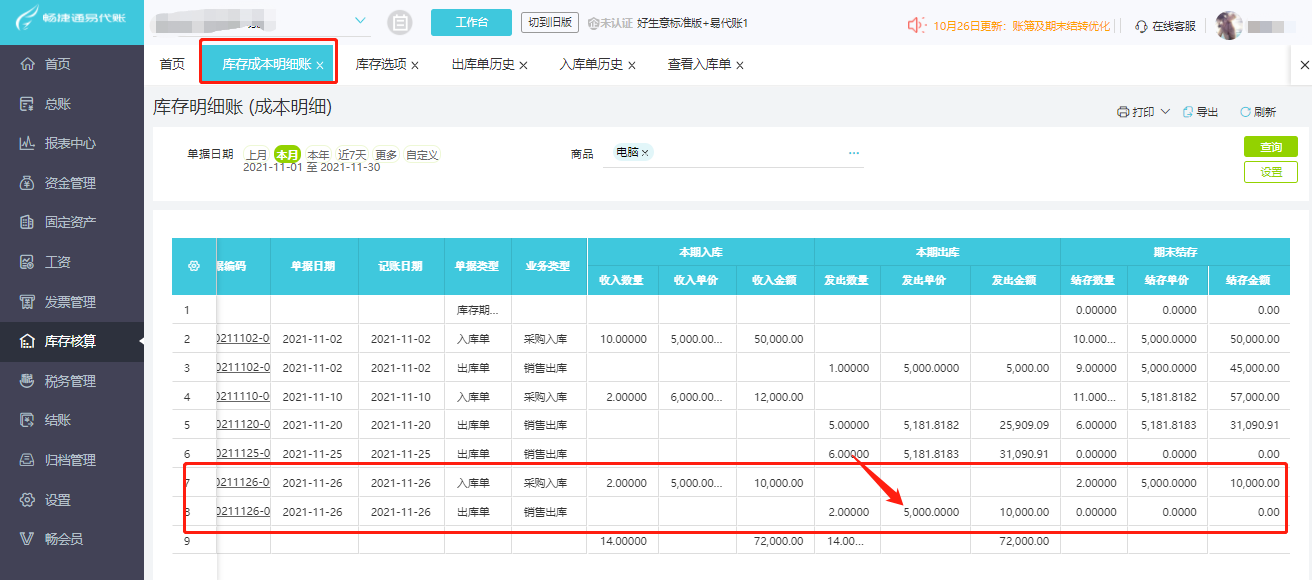Click the 设置 button under 查询
The image size is (1312, 580).
(1271, 172)
